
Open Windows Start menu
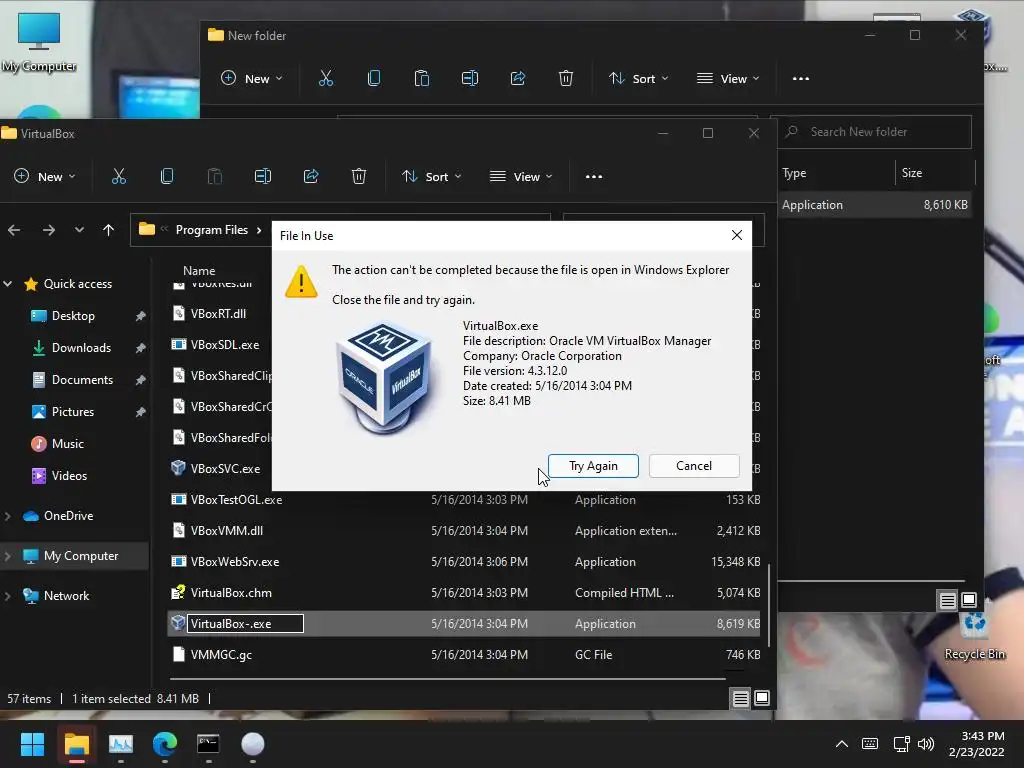(x=32, y=744)
